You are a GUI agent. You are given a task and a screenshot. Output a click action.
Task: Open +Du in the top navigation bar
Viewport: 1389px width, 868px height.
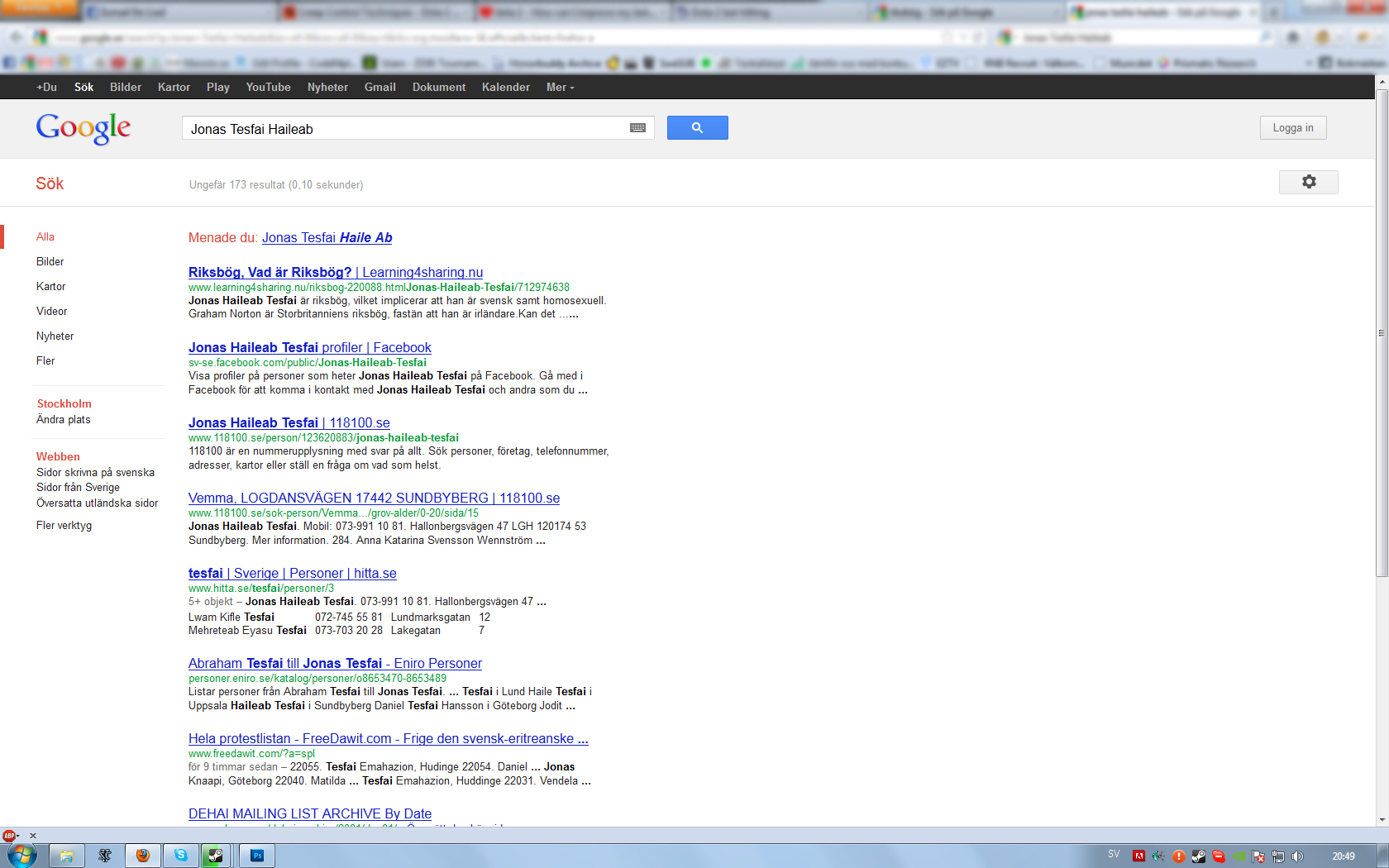point(46,87)
